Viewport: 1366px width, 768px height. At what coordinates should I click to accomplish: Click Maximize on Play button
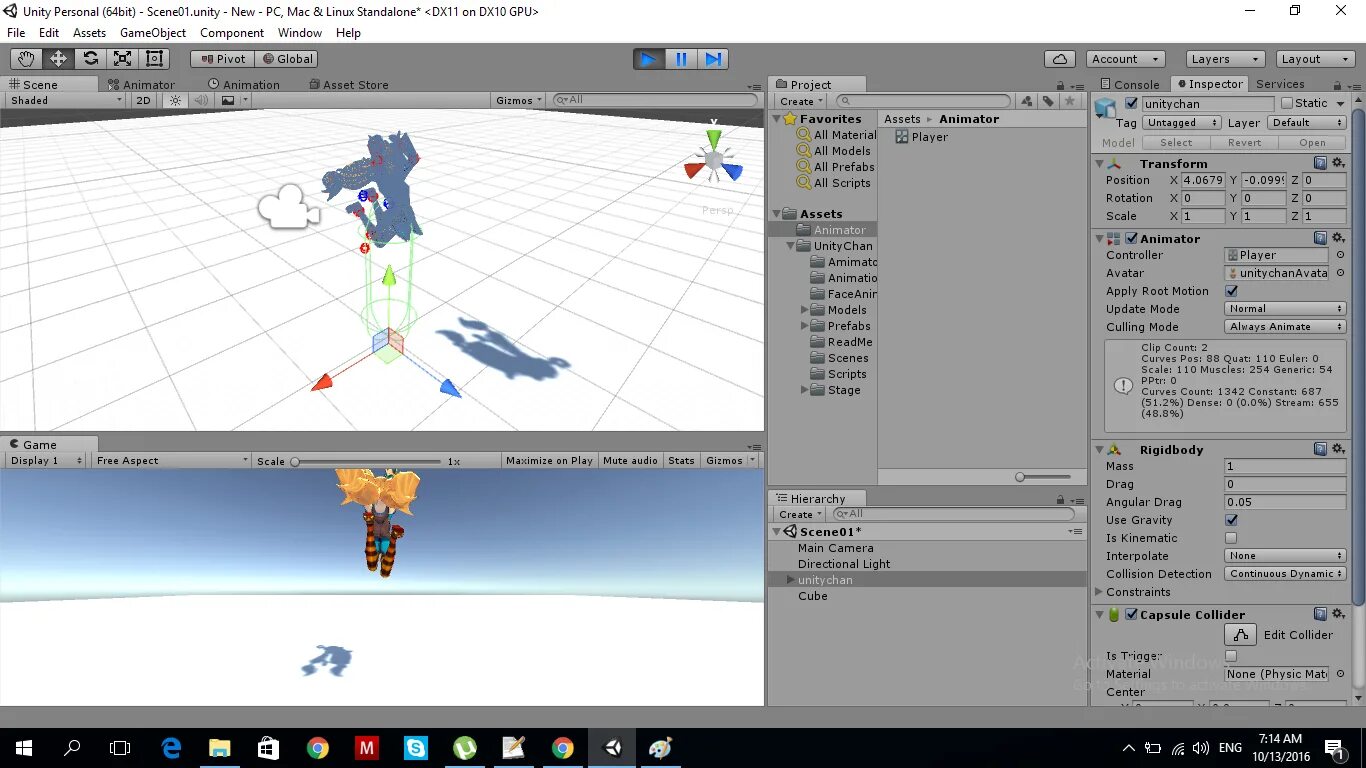pyautogui.click(x=549, y=461)
